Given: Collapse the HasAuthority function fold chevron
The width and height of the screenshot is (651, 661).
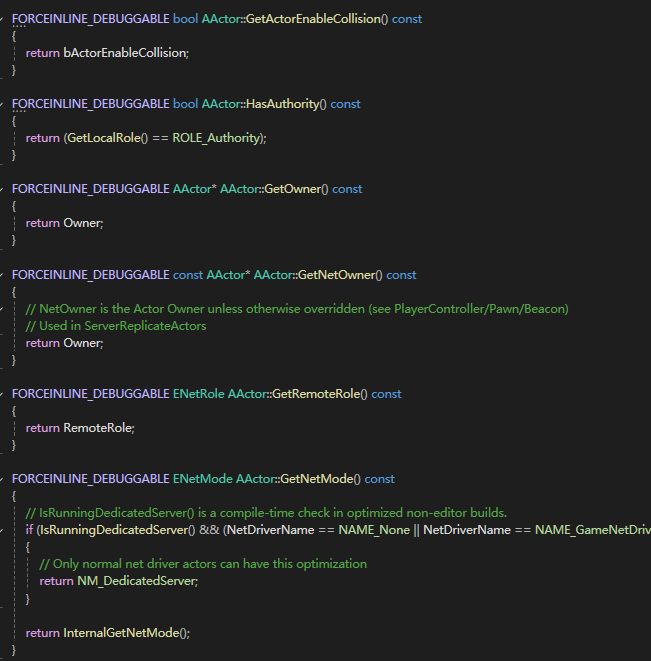Looking at the screenshot, I should [2, 104].
